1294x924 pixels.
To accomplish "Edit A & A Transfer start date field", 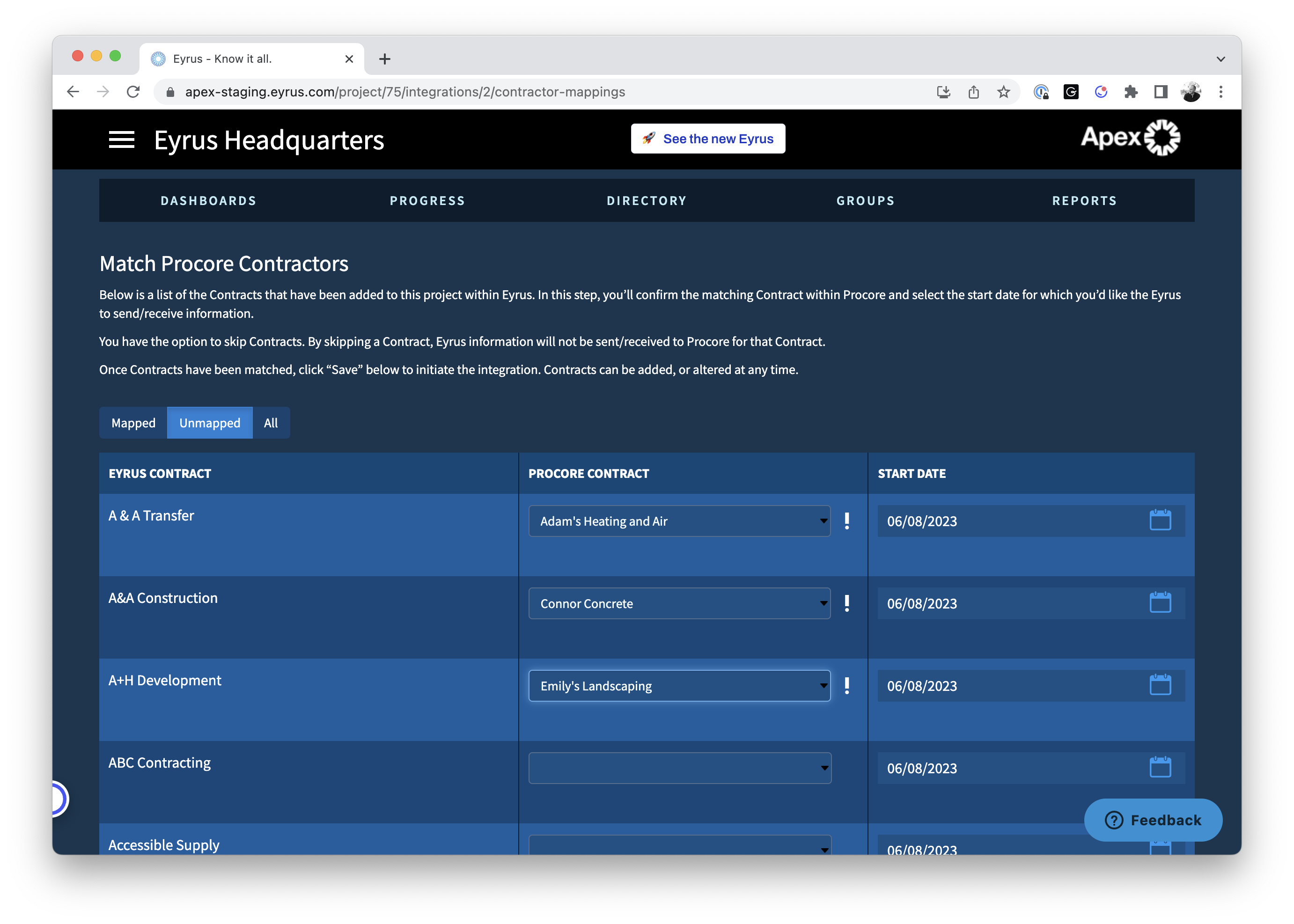I will [x=1031, y=521].
